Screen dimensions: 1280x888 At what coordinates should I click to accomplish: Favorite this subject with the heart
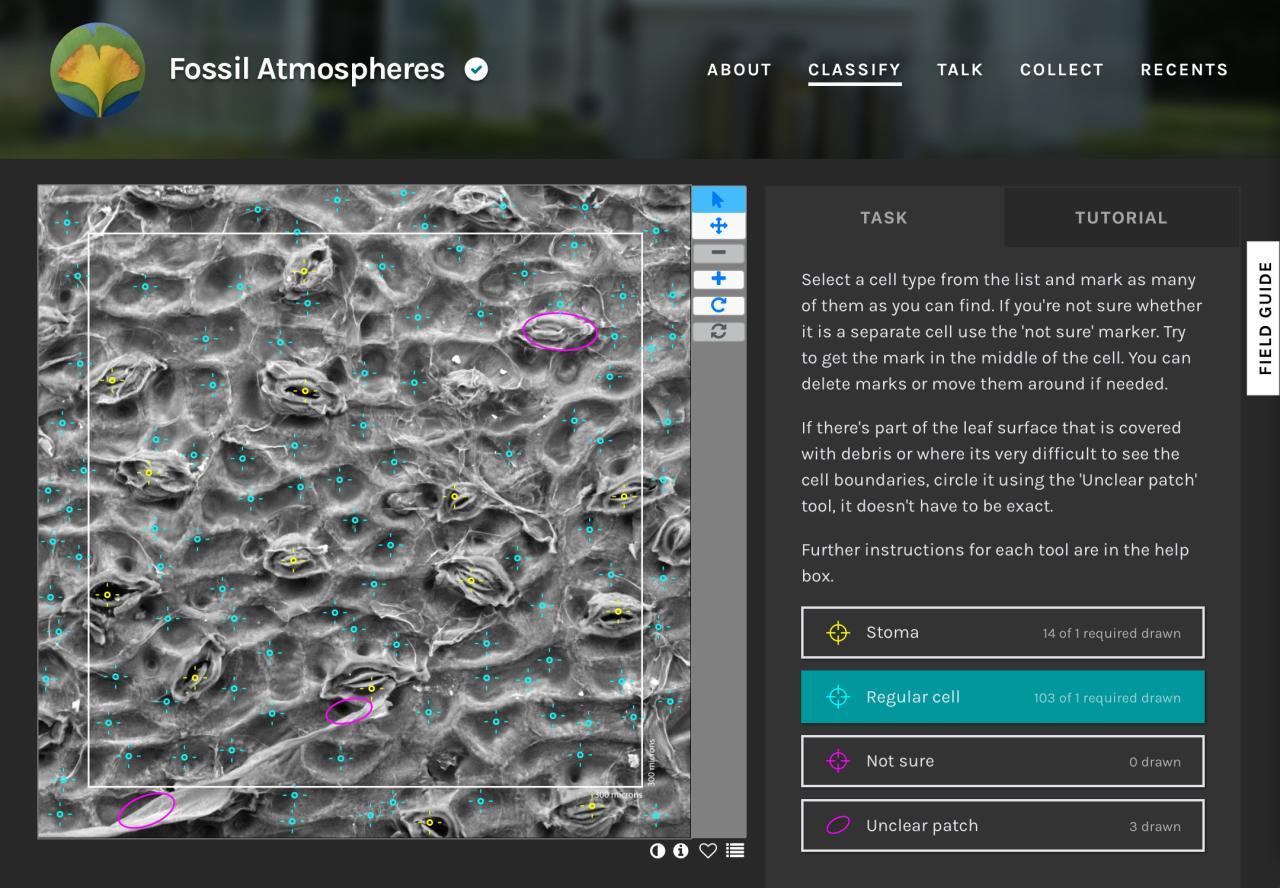click(x=708, y=851)
